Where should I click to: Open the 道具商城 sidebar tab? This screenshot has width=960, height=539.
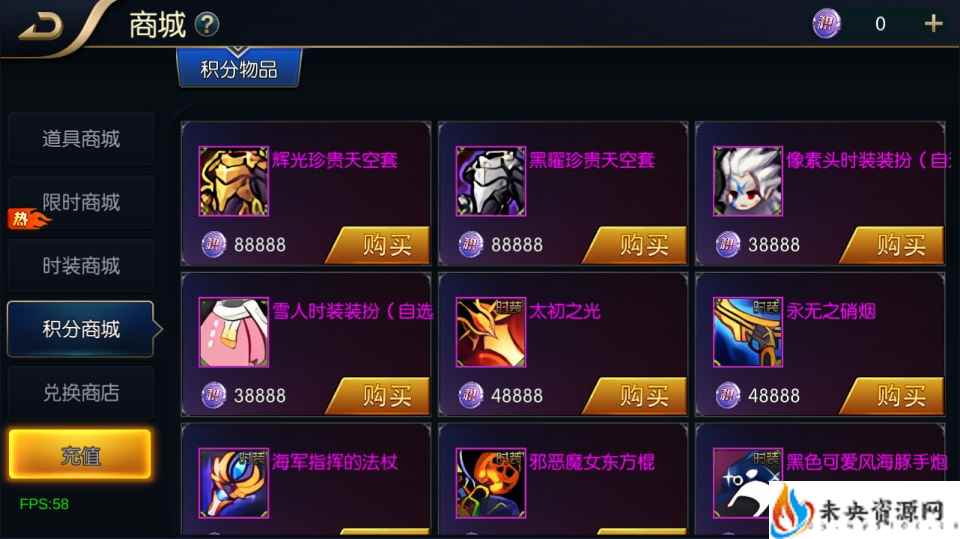[x=81, y=139]
